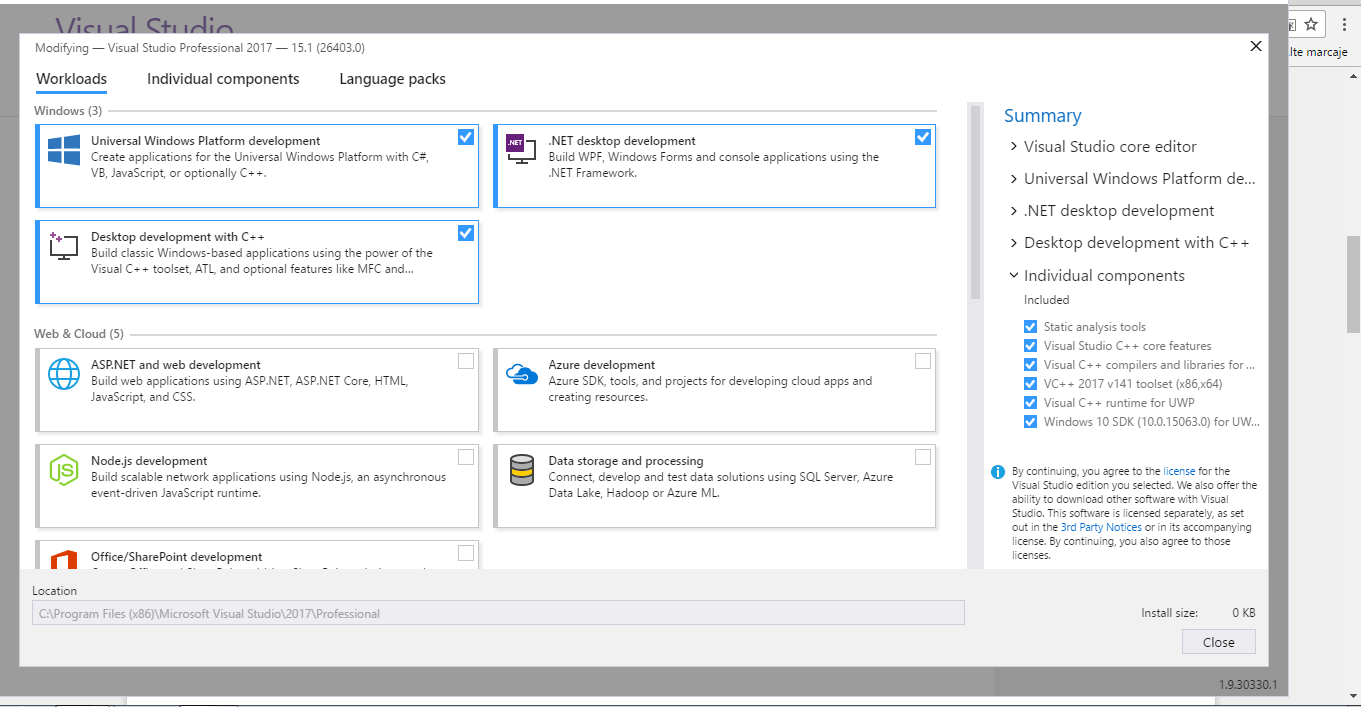Screen dimensions: 1361x707
Task: Open the Language packs tab
Action: (x=392, y=79)
